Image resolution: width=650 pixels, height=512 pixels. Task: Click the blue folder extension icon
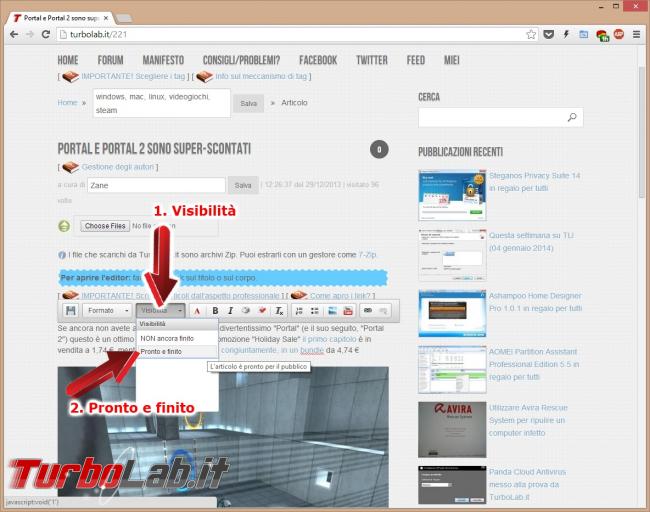pyautogui.click(x=584, y=34)
